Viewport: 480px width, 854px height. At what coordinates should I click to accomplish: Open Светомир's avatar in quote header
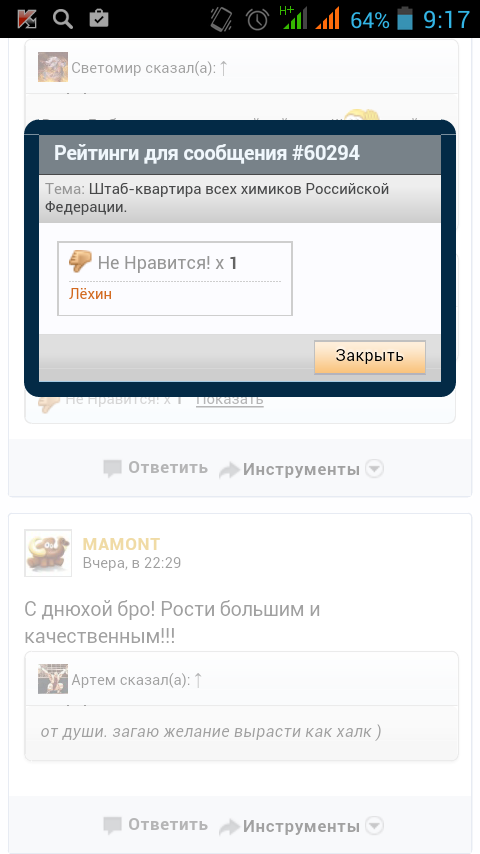point(53,67)
